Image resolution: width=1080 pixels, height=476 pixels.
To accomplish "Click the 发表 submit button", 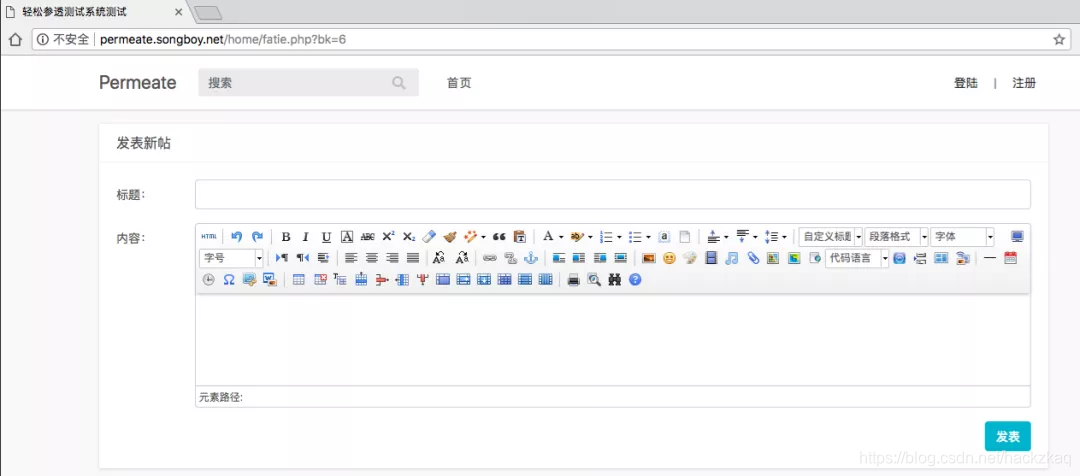I will (1008, 436).
